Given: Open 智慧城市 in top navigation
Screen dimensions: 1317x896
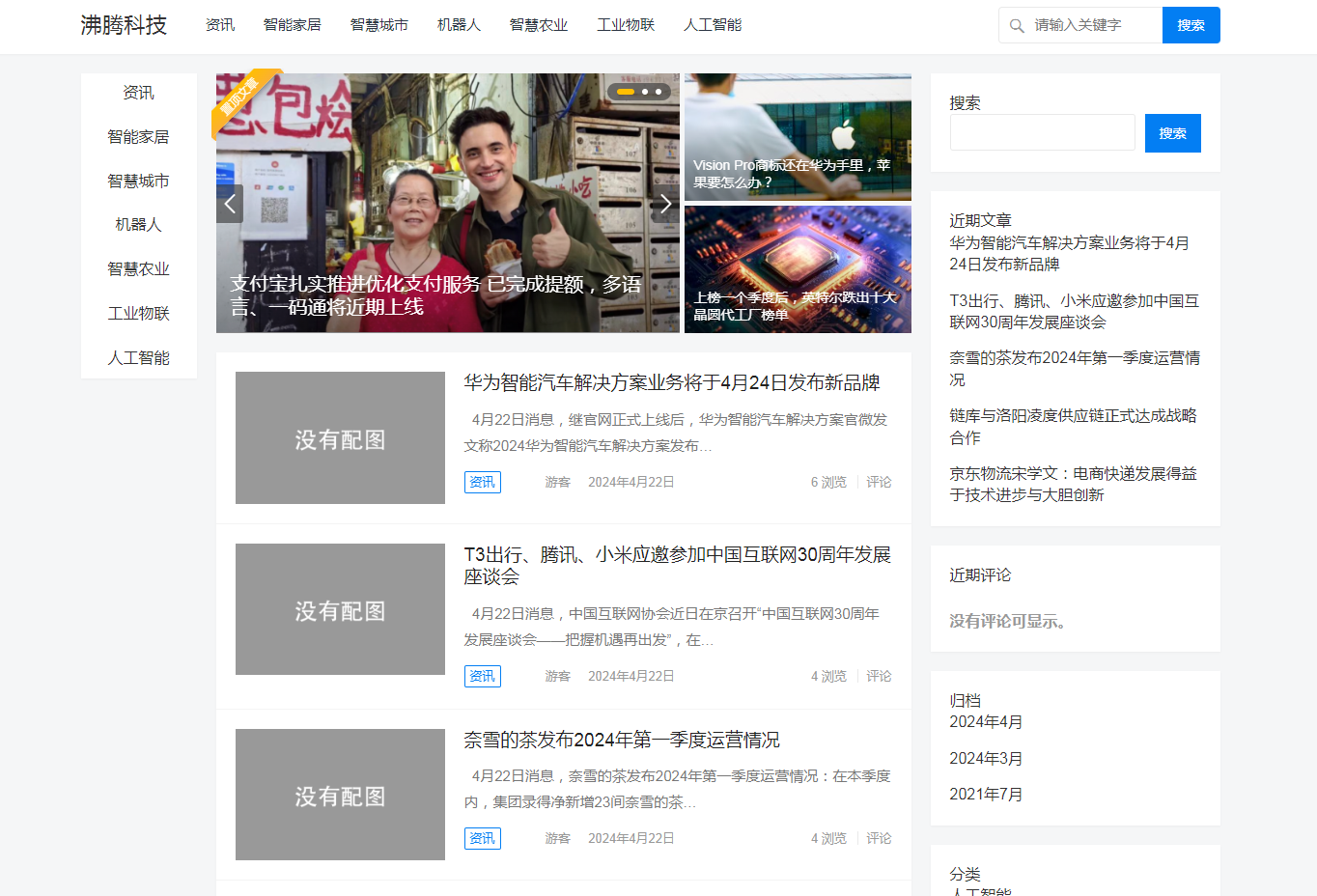Looking at the screenshot, I should point(379,25).
